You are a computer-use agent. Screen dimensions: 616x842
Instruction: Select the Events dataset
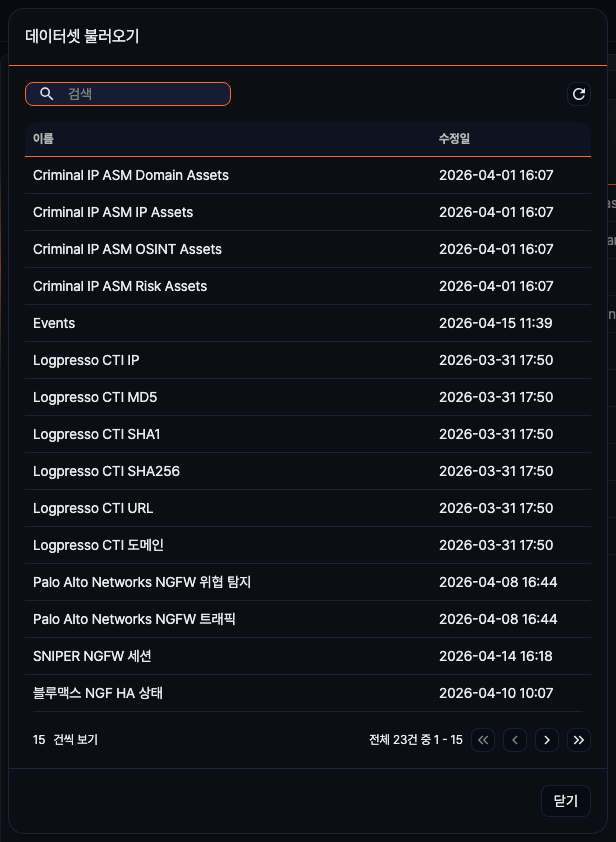[54, 323]
